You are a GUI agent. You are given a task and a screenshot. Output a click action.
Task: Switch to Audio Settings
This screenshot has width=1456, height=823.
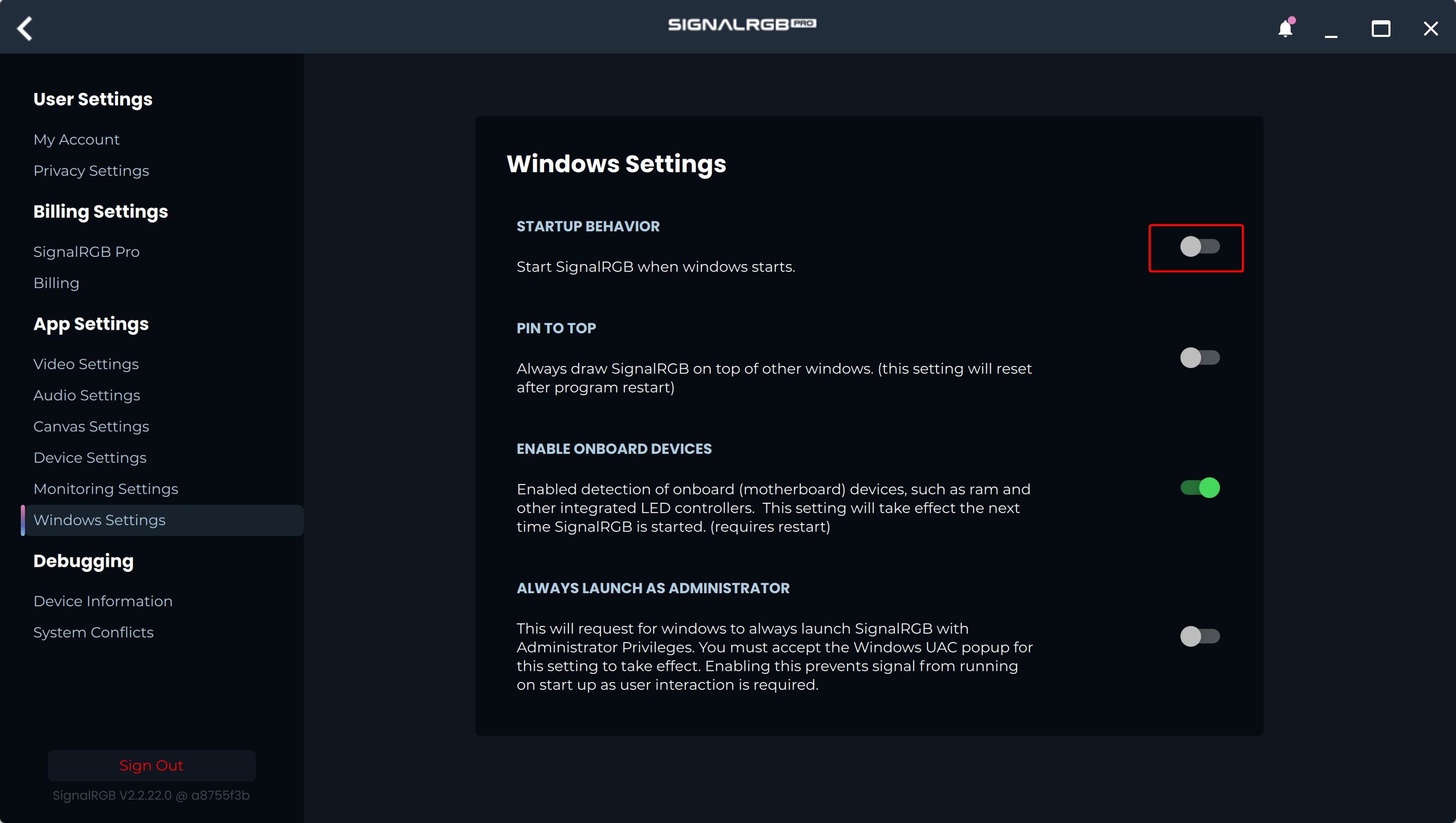[x=86, y=395]
